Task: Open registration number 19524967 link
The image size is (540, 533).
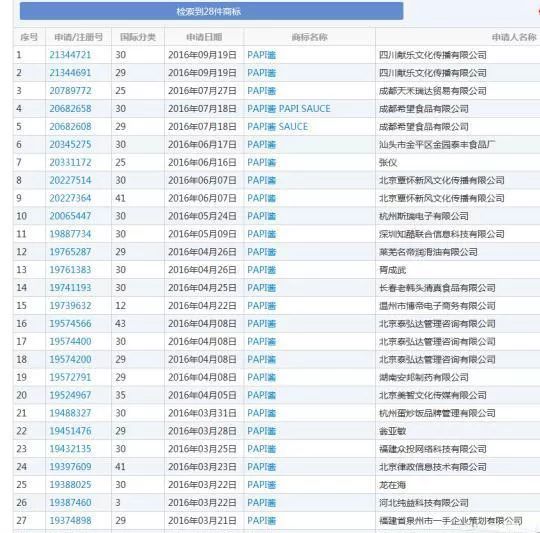Action: [70, 395]
